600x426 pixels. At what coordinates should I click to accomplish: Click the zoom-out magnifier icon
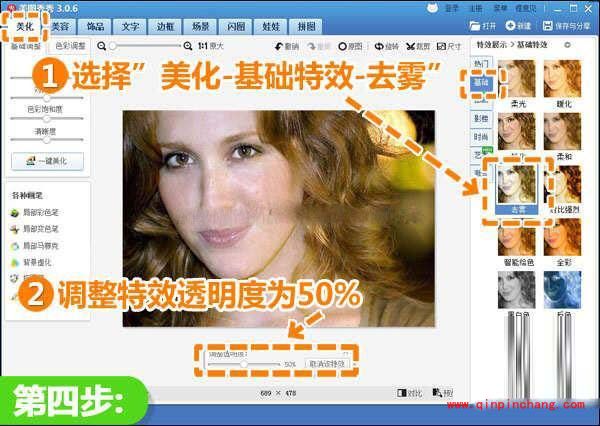coord(101,46)
